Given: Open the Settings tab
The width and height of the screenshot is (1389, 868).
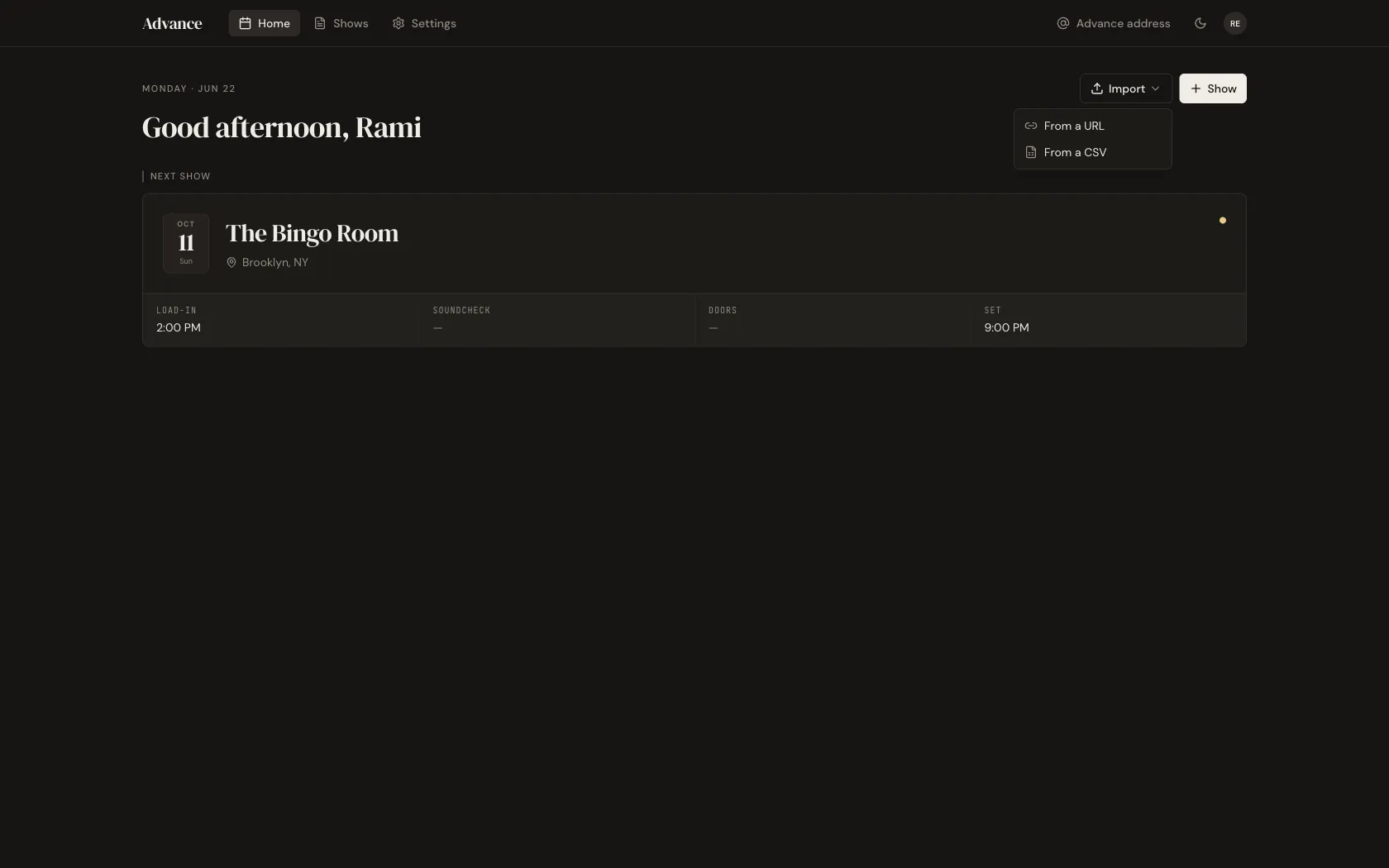Looking at the screenshot, I should tap(424, 23).
